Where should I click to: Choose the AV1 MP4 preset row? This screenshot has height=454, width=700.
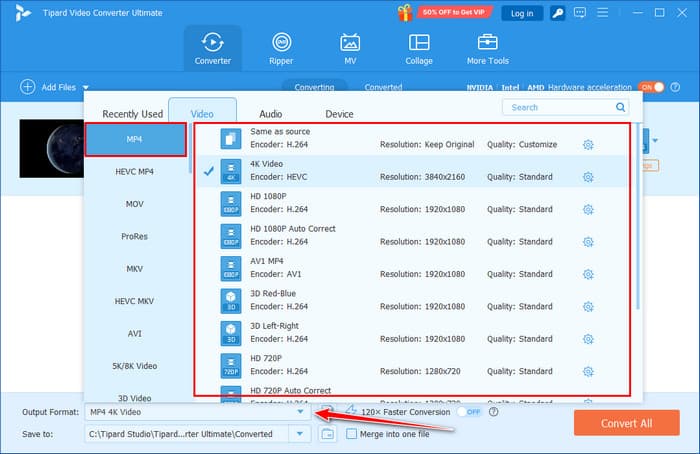click(412, 268)
